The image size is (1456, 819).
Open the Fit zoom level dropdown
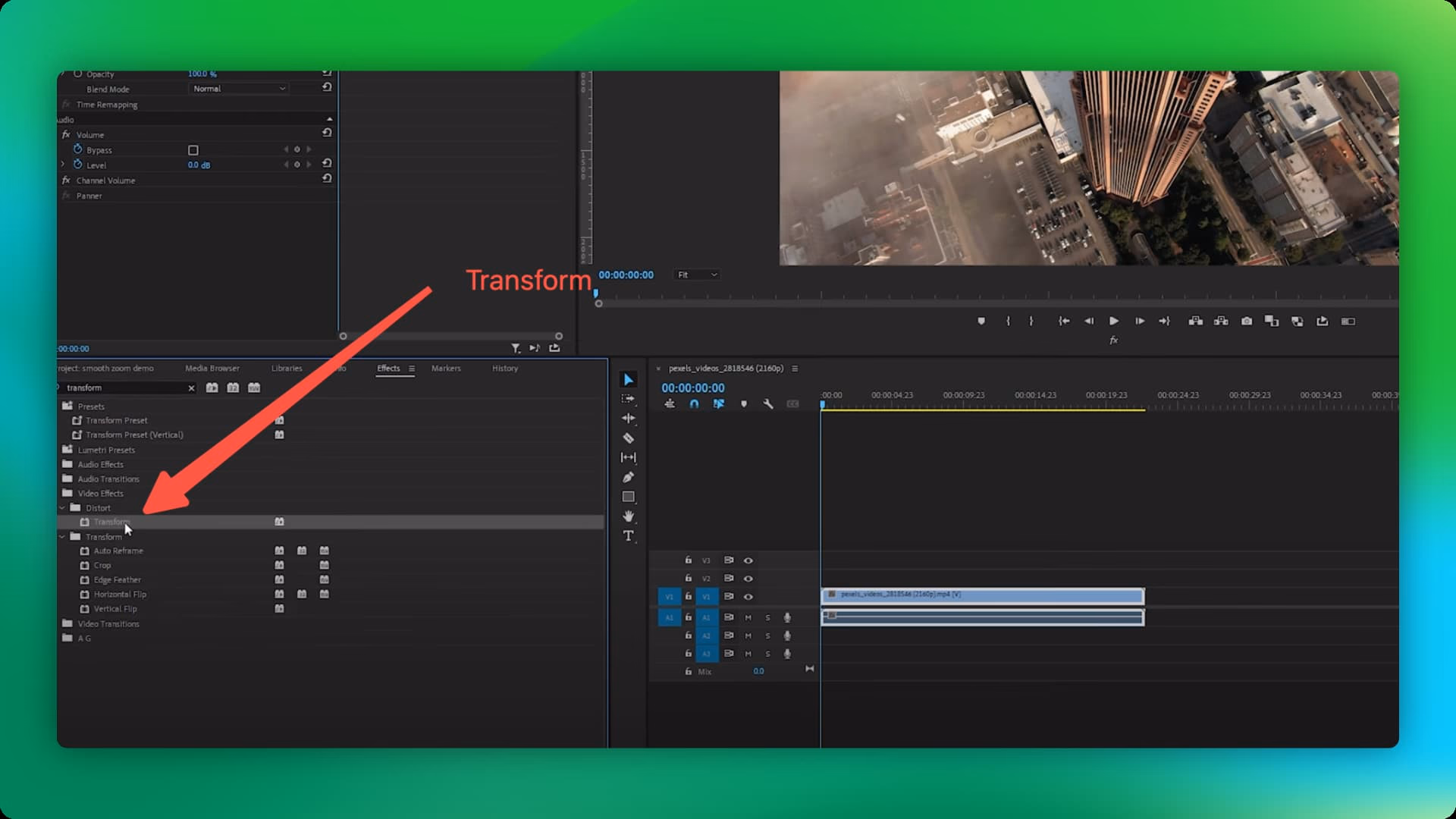(x=695, y=274)
